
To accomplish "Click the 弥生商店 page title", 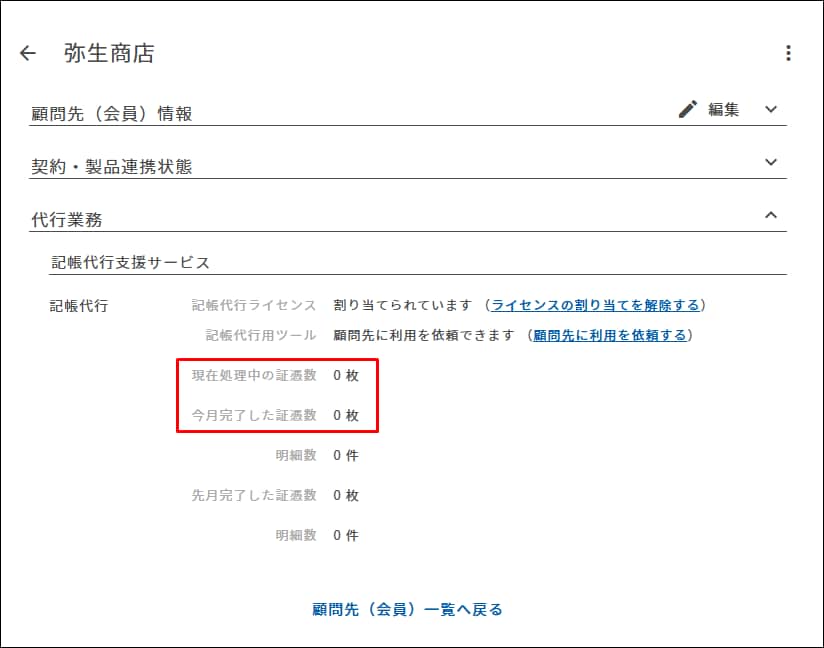I will [109, 54].
